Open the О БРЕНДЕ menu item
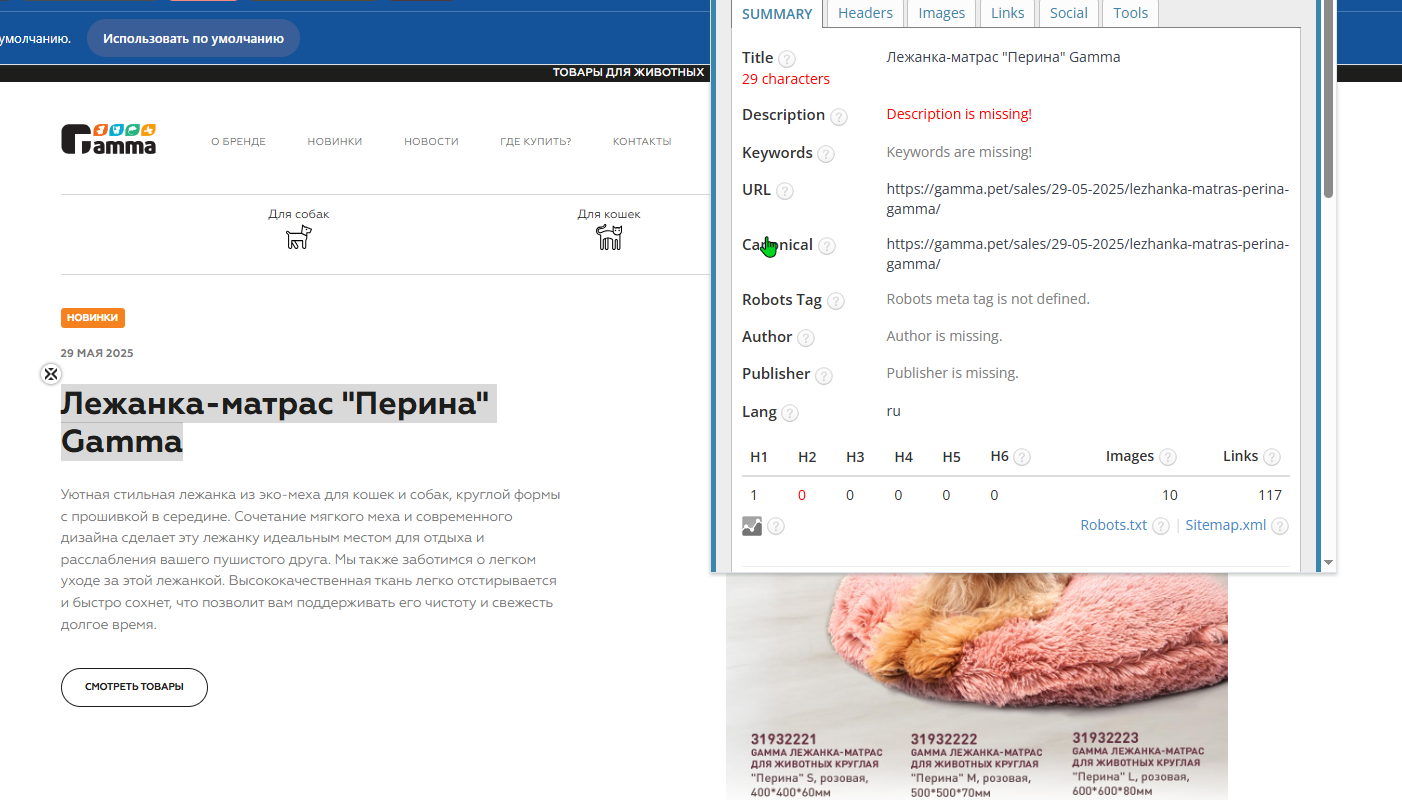1402x800 pixels. pos(238,142)
